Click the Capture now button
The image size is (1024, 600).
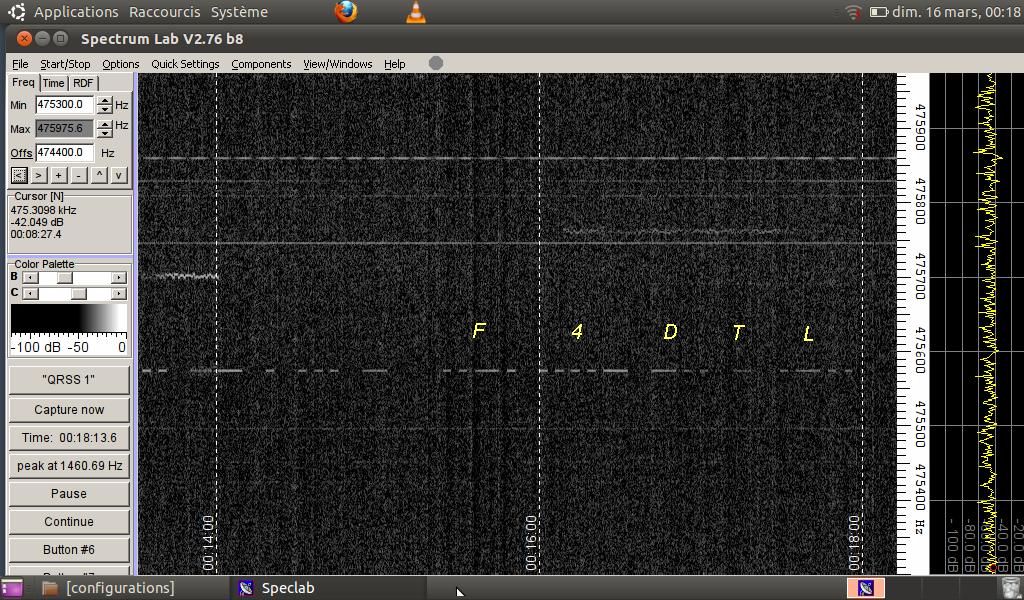coord(69,409)
